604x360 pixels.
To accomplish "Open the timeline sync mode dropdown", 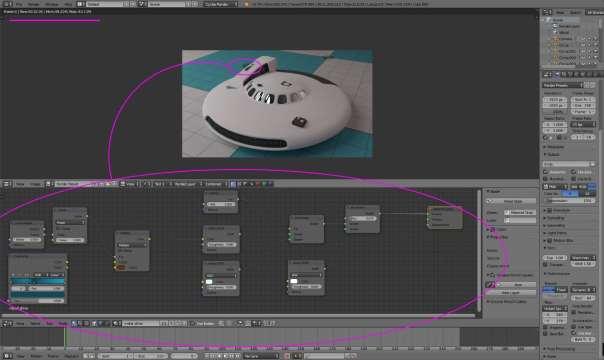I will pyautogui.click(x=261, y=356).
